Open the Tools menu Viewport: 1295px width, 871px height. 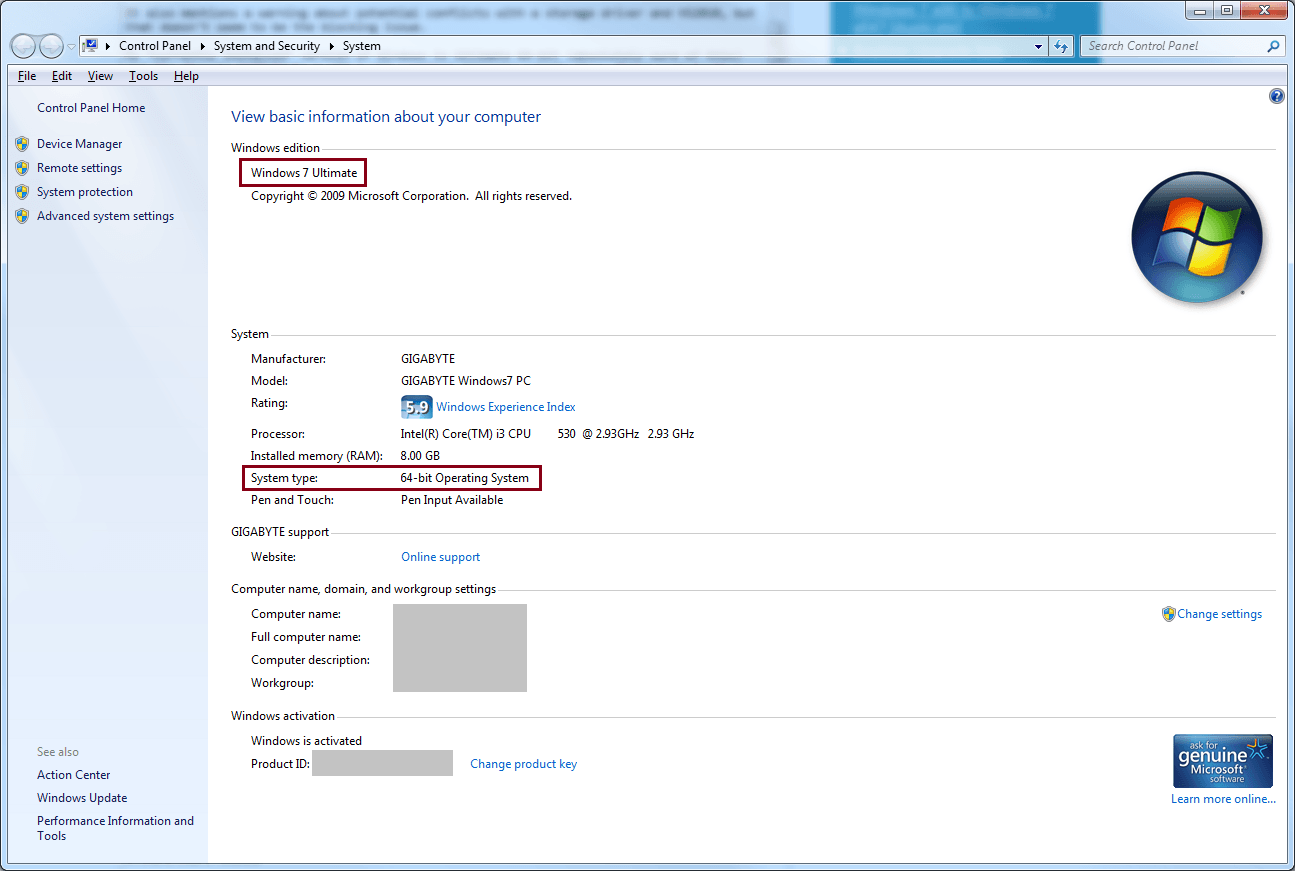pos(143,76)
